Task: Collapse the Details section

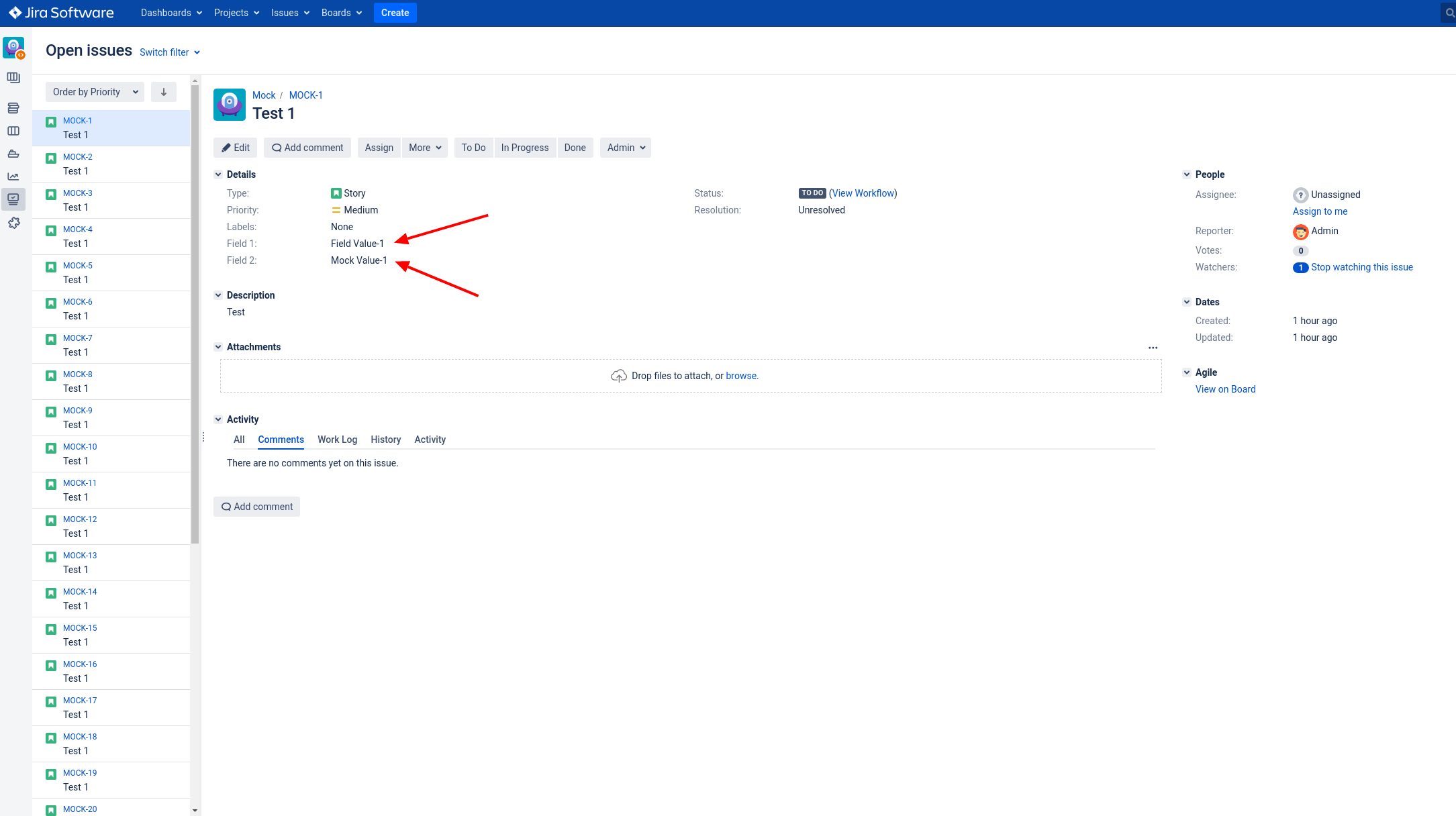Action: [x=218, y=174]
